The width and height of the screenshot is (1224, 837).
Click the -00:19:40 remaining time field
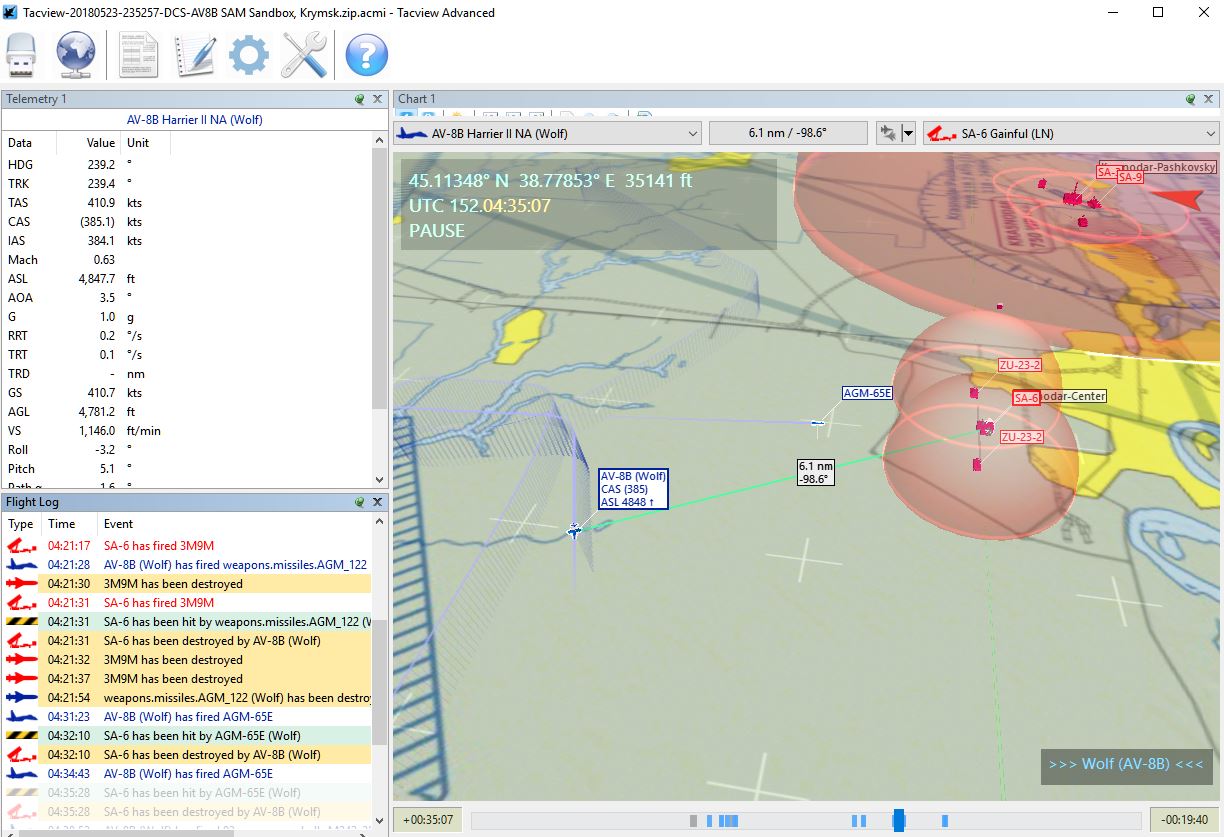click(1184, 820)
